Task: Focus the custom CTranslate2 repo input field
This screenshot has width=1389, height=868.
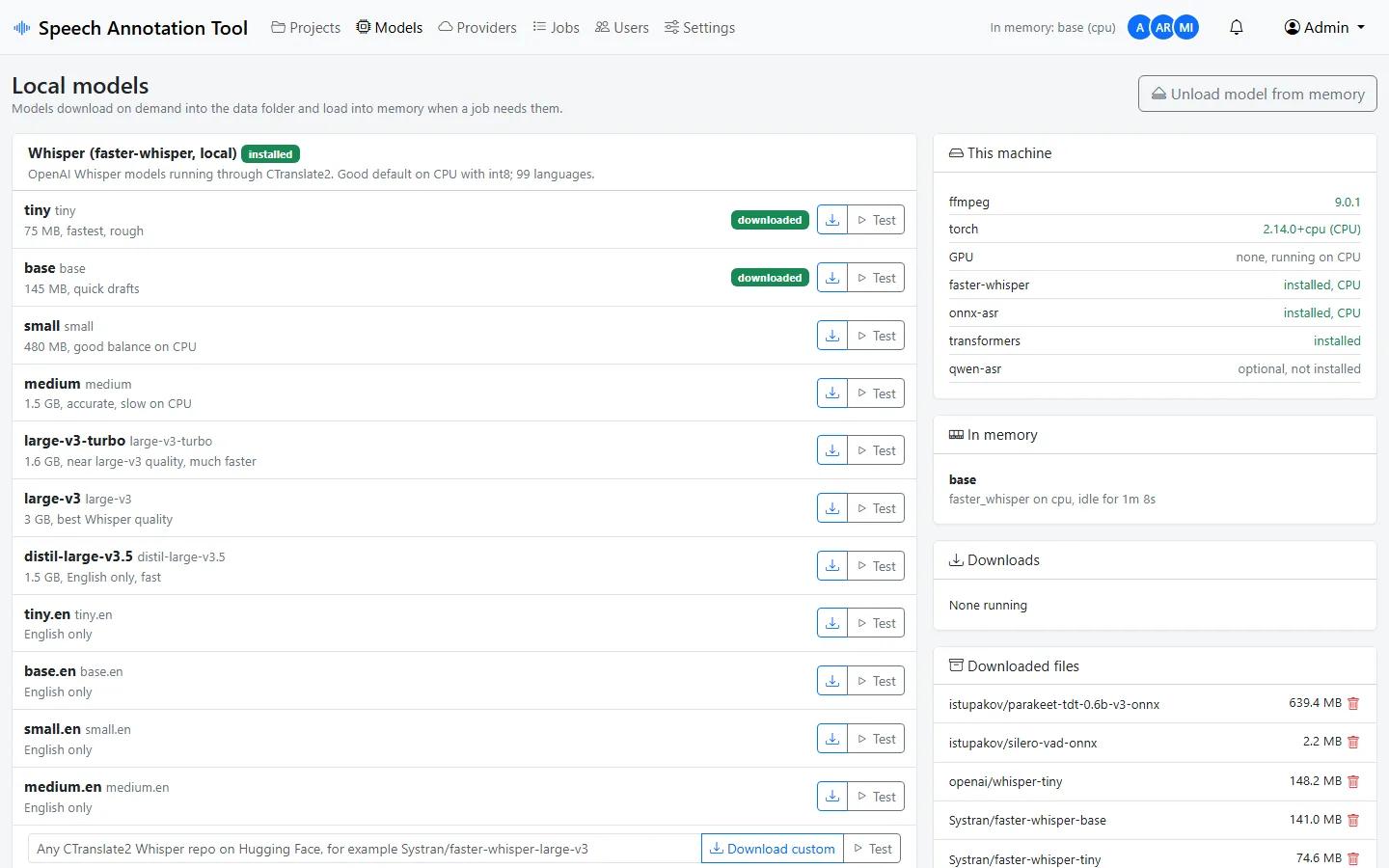Action: tap(365, 849)
